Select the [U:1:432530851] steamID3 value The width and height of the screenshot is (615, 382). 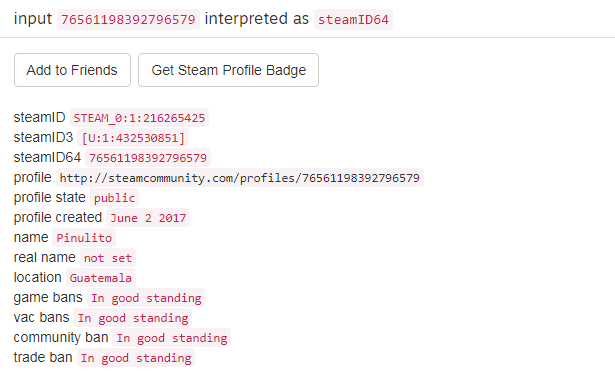133,138
